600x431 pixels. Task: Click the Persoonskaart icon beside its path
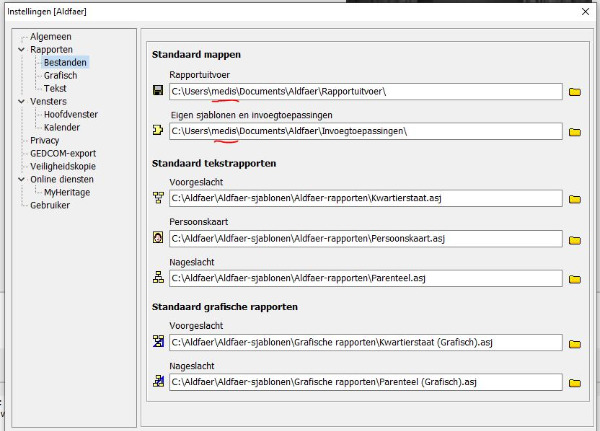(x=157, y=239)
